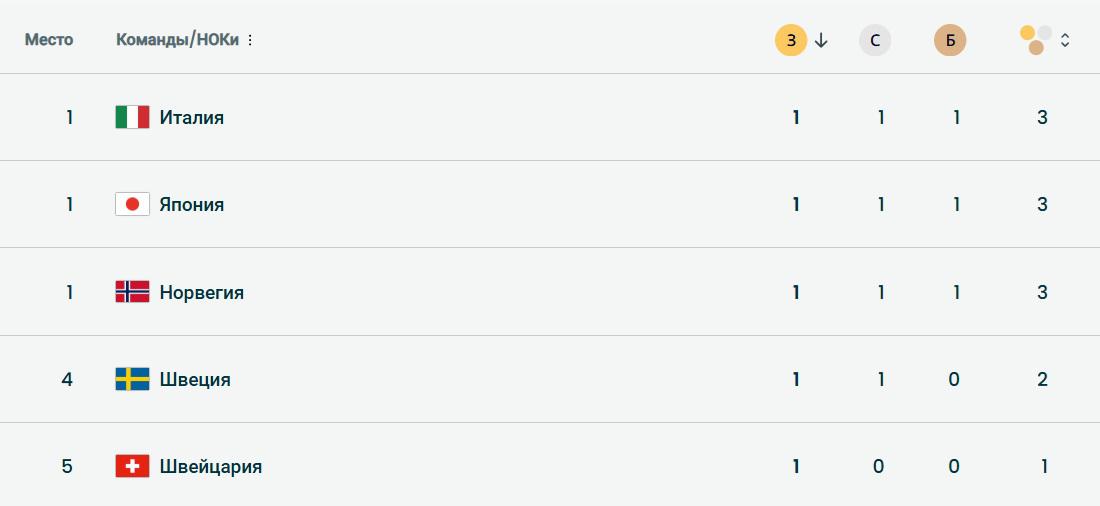Viewport: 1100px width, 506px height.
Task: Open the Япония team link
Action: (192, 204)
